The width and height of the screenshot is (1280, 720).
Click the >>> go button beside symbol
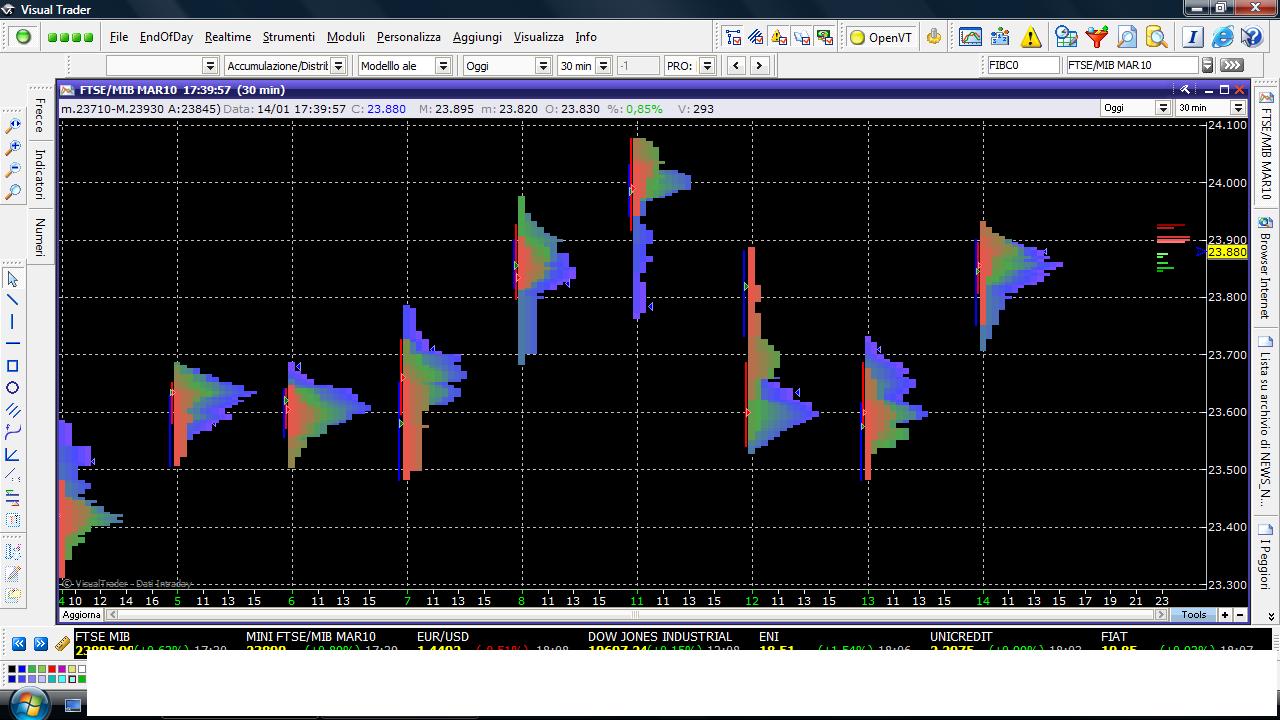(x=1232, y=65)
